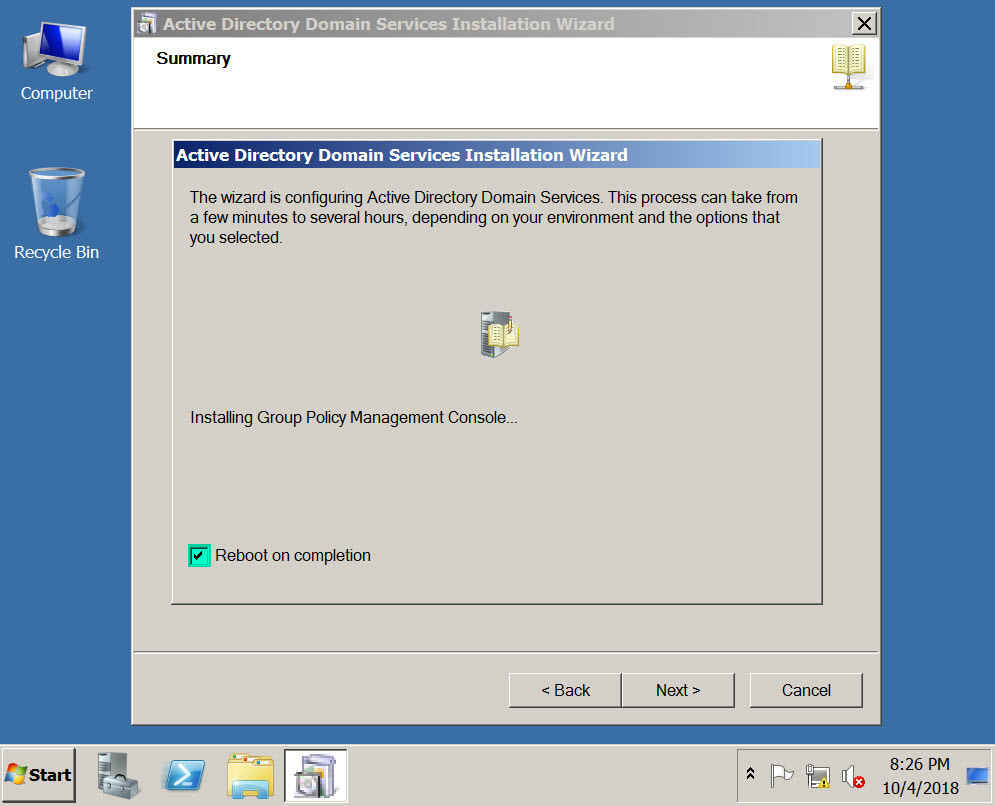Uncheck the Reboot on completion checkbox

pos(199,555)
